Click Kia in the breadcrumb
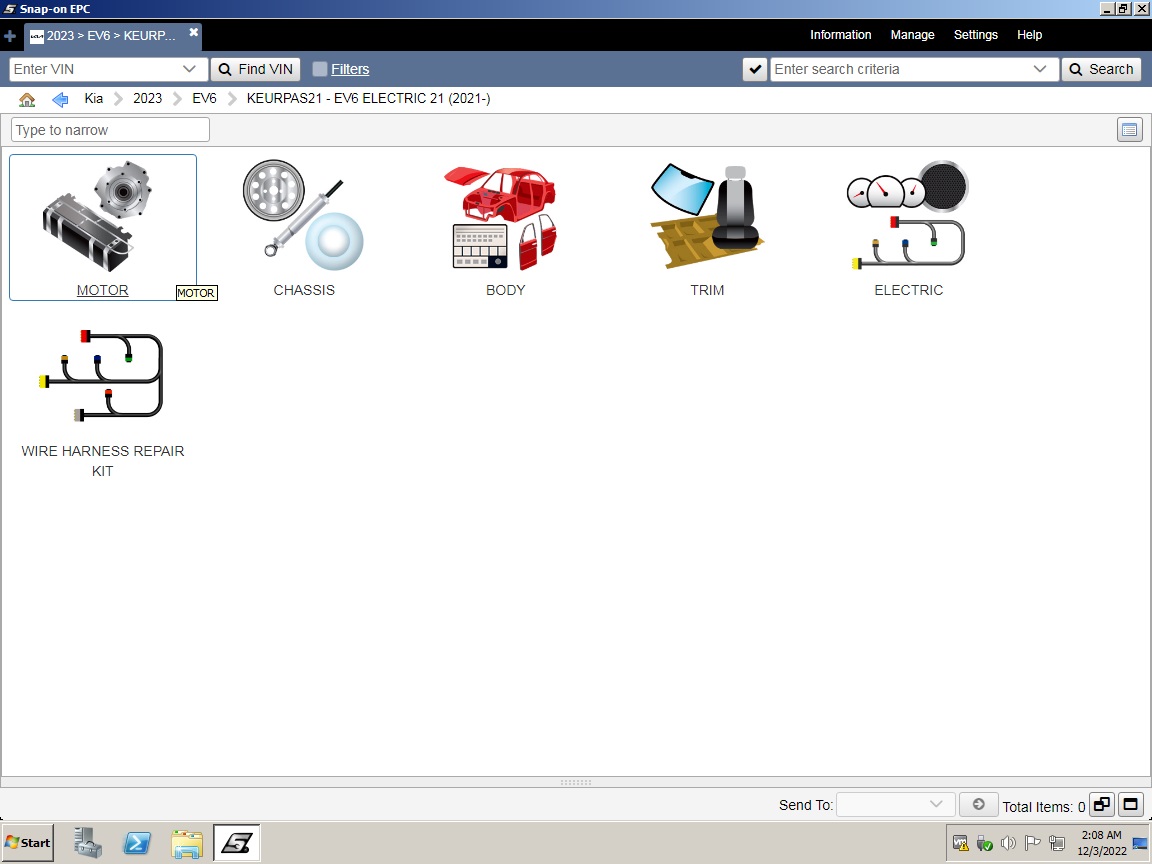 click(x=93, y=98)
